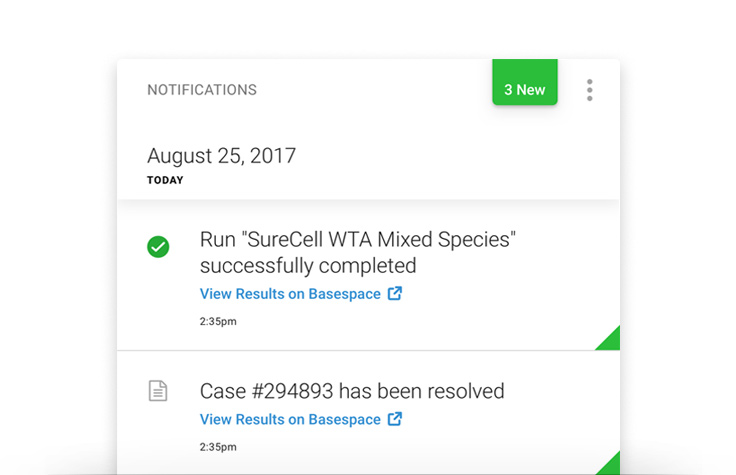This screenshot has height=475, width=736.
Task: Click external link icon on SureCell run notification
Action: coord(395,294)
